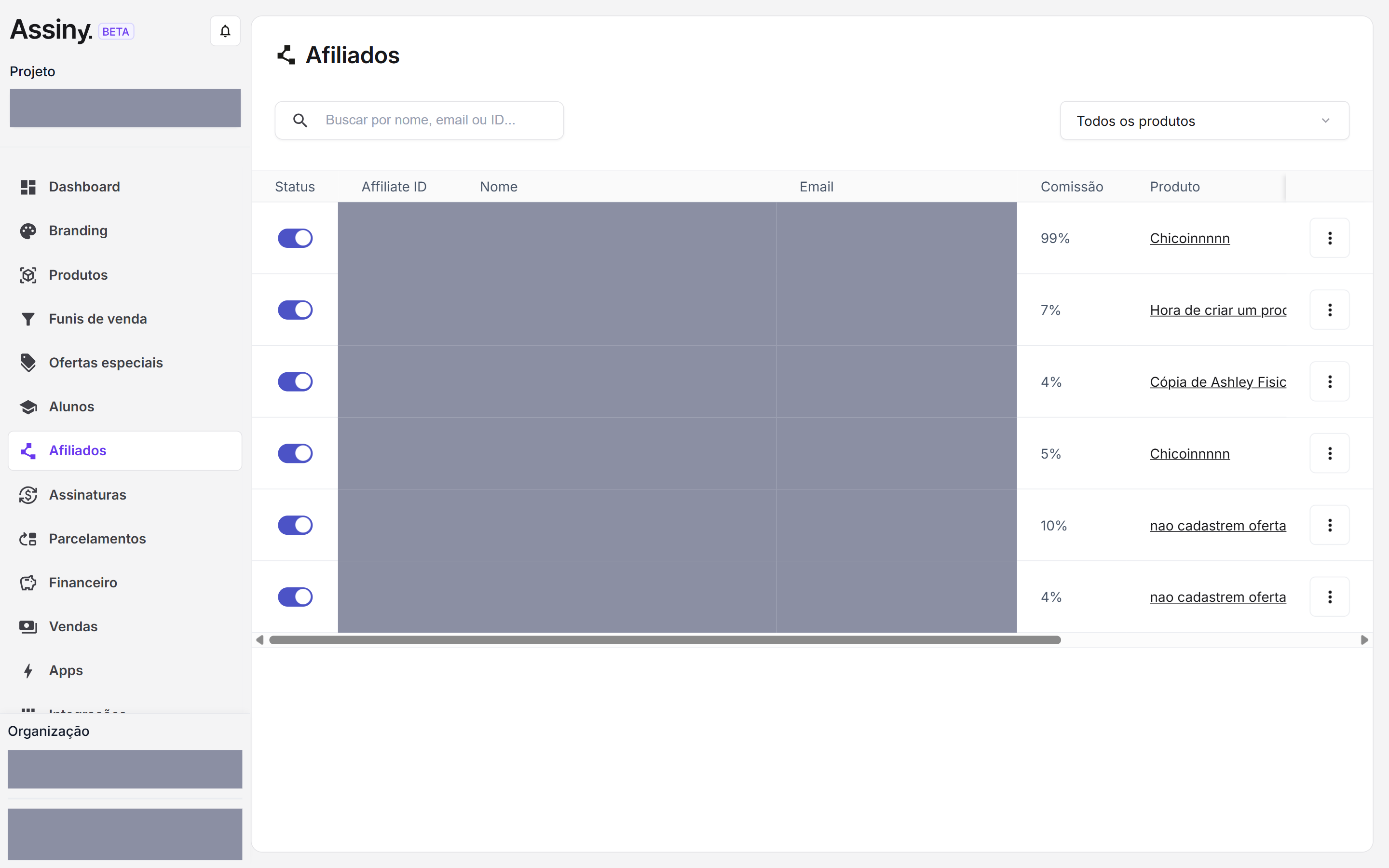
Task: Toggle status of 5% commission affiliate
Action: [x=295, y=453]
